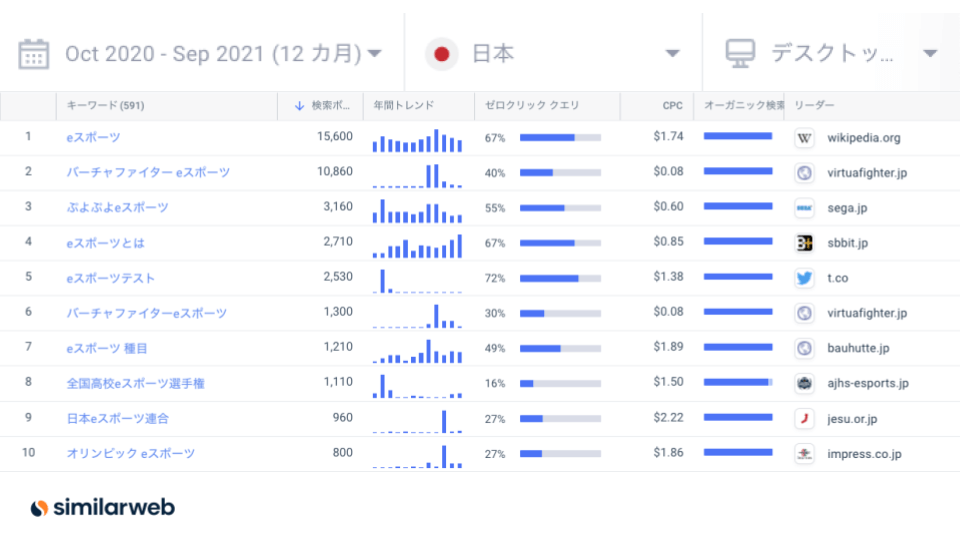Click the sbbit.jp site icon
The image size is (960, 540).
(803, 243)
